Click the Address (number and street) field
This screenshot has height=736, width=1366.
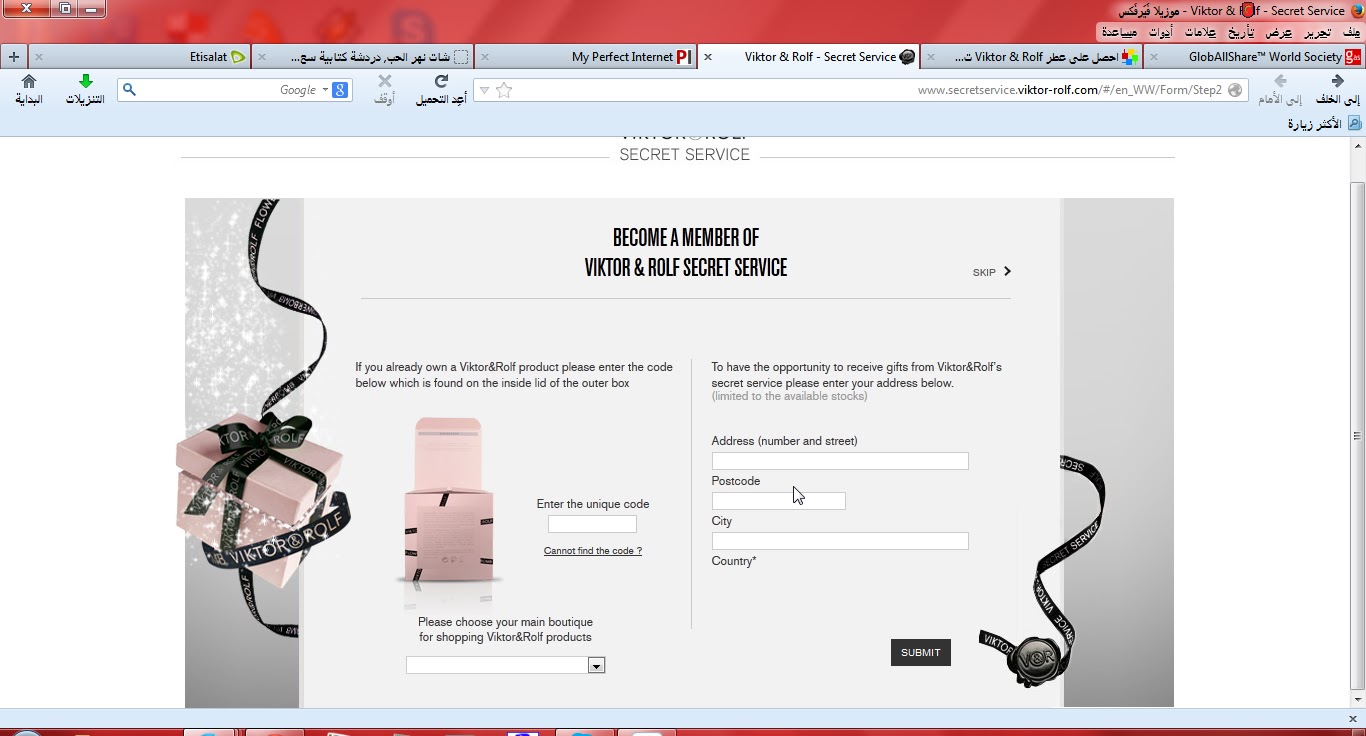pos(840,461)
